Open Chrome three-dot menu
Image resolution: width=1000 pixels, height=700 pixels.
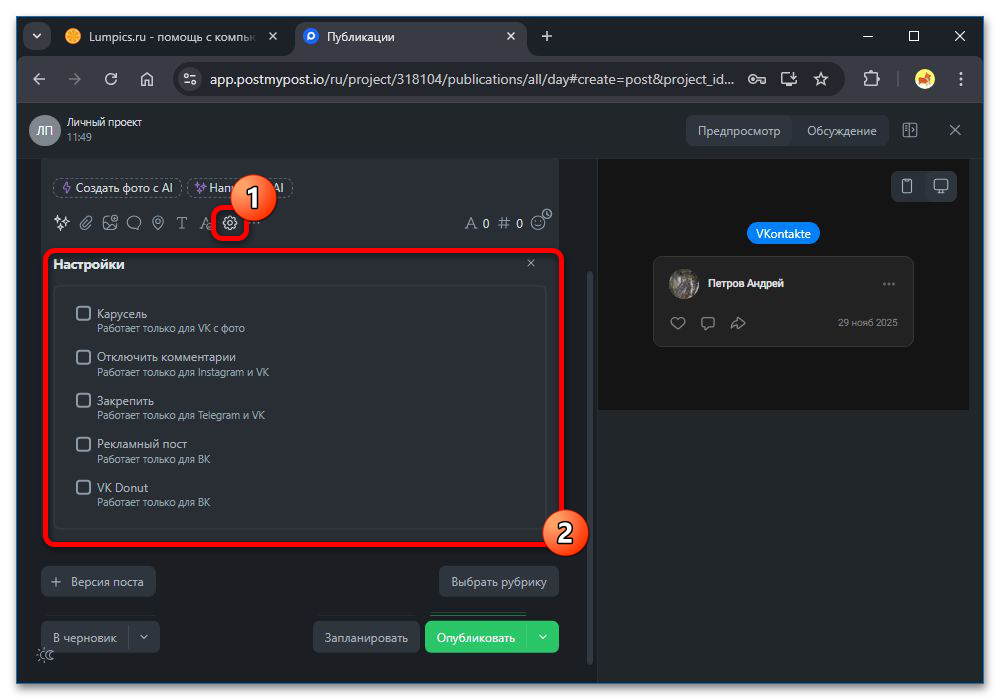coord(960,79)
